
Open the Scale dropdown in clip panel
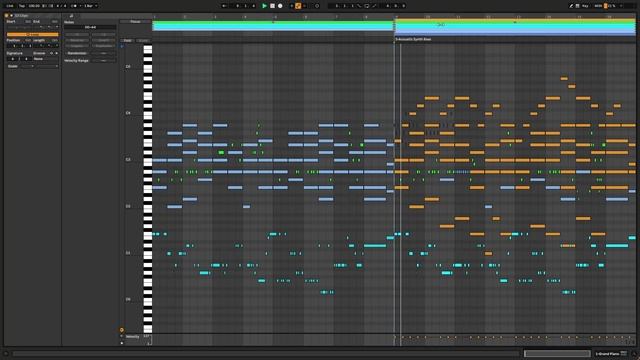[45, 66]
